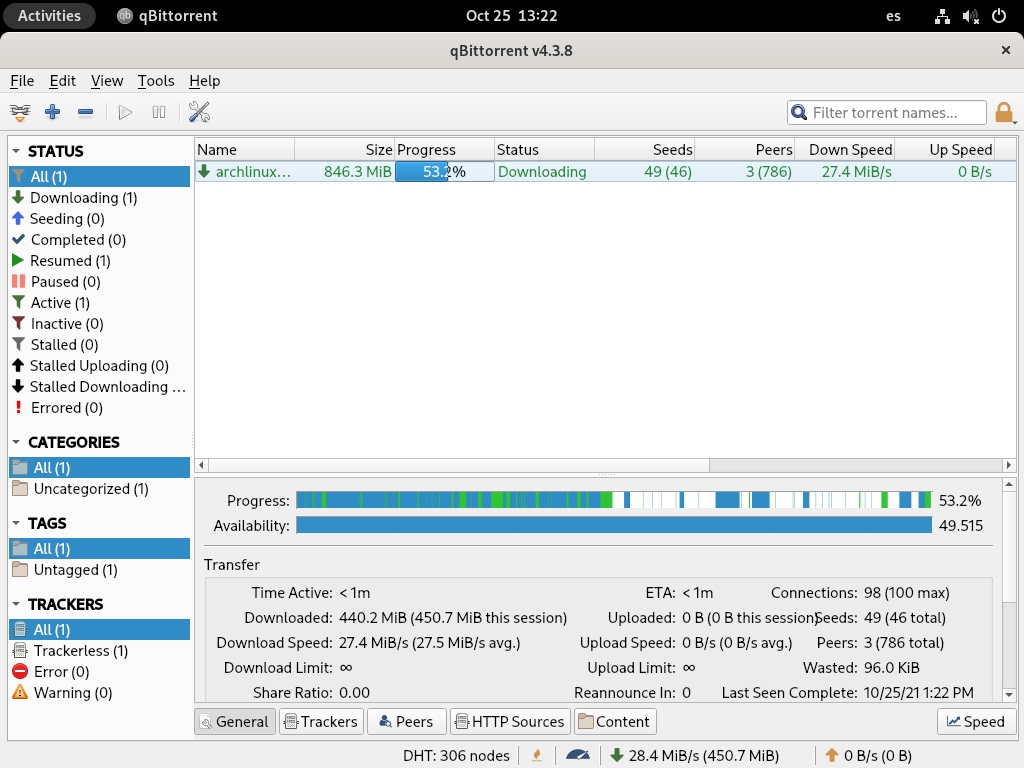Viewport: 1024px width, 768px height.
Task: Click the connection status icon in status bar
Action: (537, 756)
